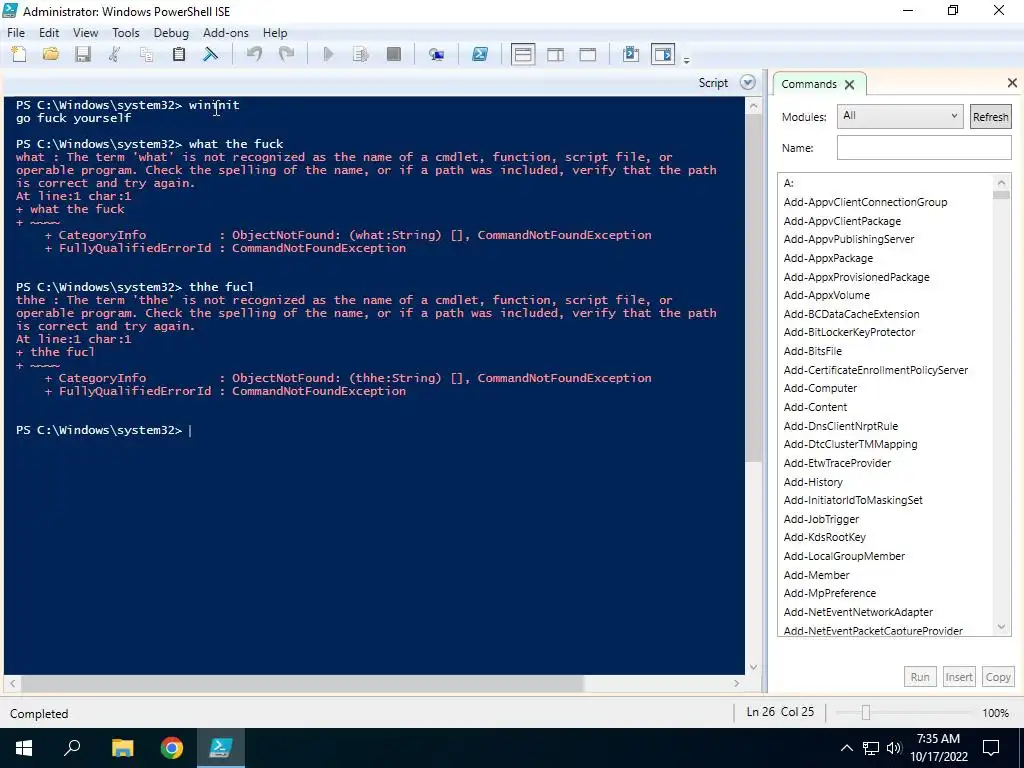Click the Run button in Commands pane
Image resolution: width=1024 pixels, height=768 pixels.
[x=920, y=677]
